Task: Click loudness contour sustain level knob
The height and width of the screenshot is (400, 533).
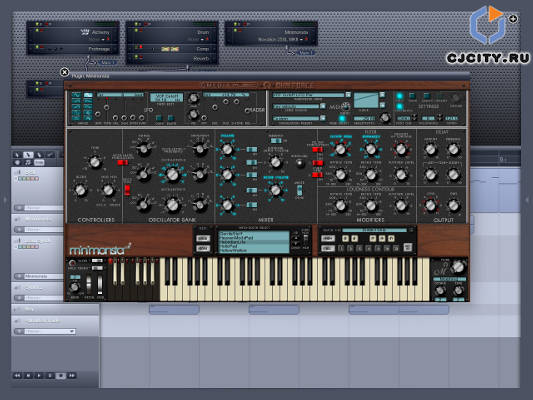Action: click(x=401, y=205)
